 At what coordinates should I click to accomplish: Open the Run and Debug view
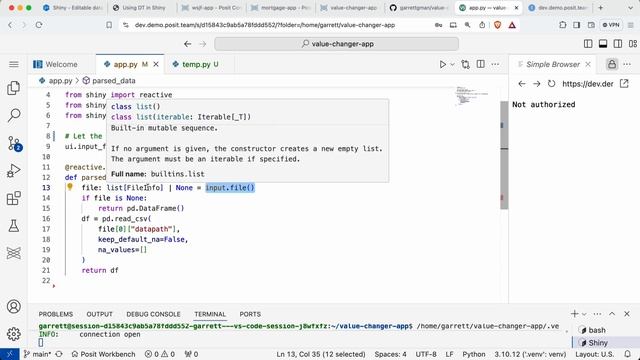pyautogui.click(x=13, y=171)
